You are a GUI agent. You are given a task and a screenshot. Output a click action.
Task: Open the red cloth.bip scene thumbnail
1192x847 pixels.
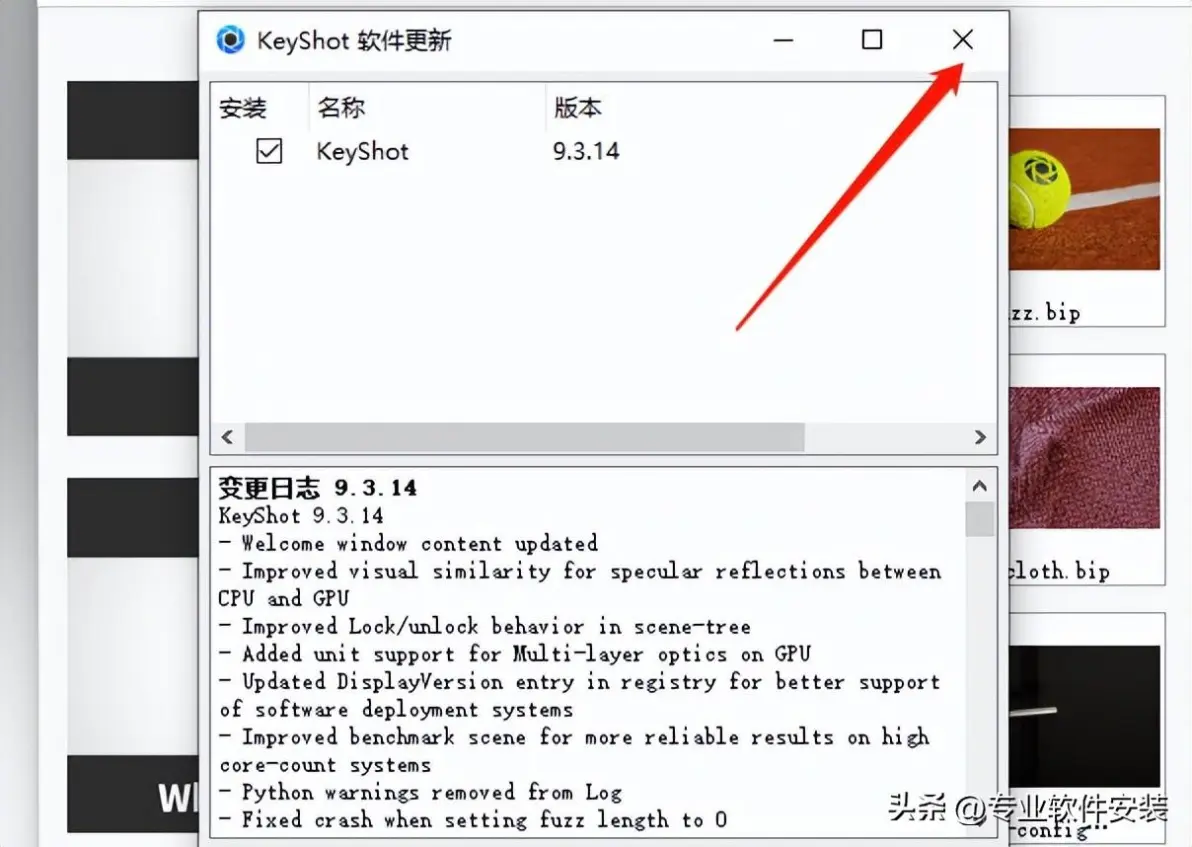click(1085, 458)
